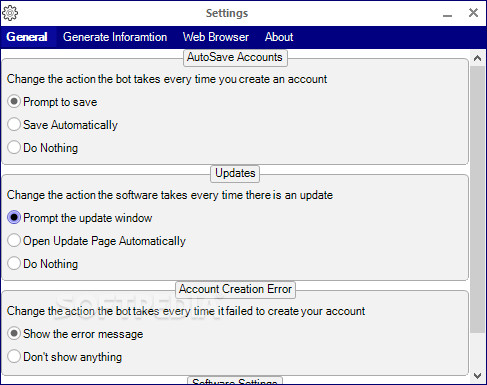Open the About tab
This screenshot has height=385, width=487.
point(279,37)
